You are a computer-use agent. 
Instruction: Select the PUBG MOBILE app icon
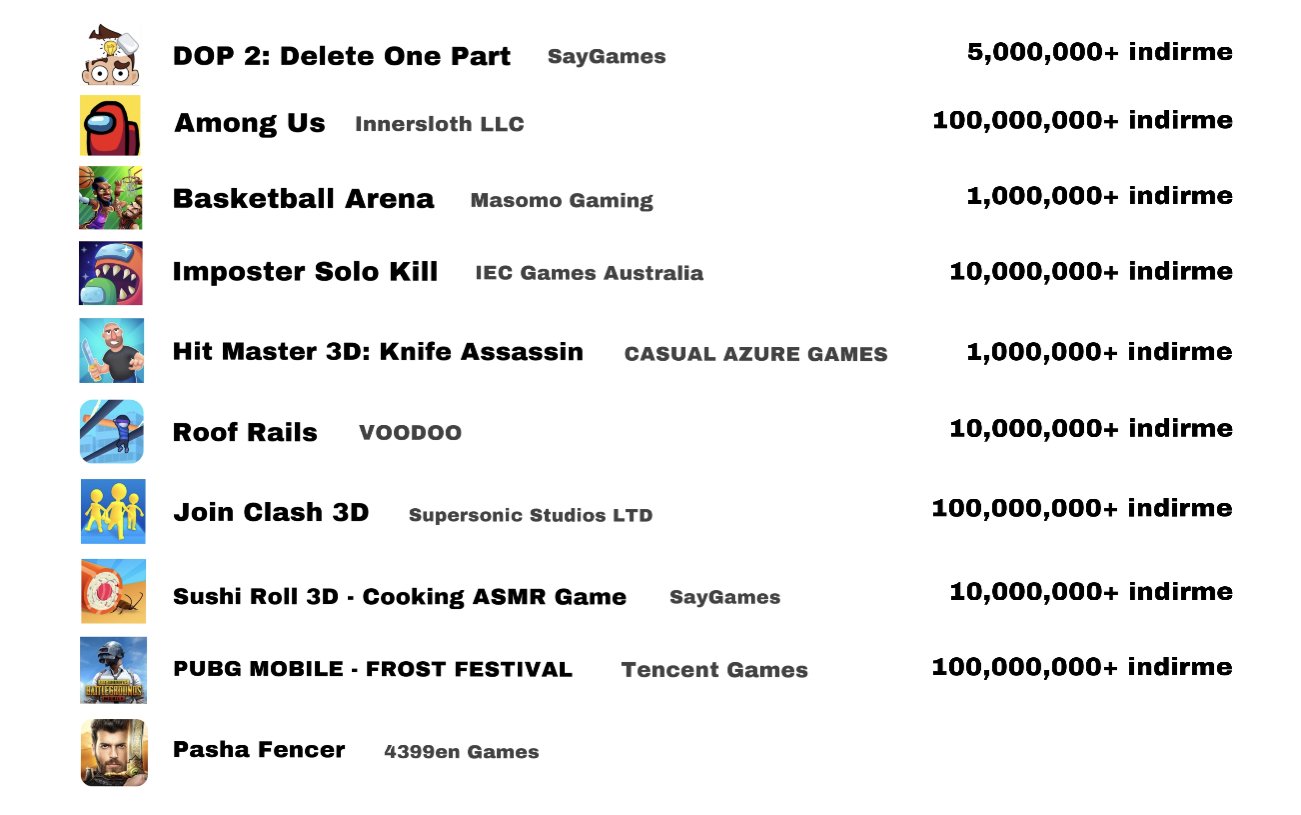click(113, 670)
